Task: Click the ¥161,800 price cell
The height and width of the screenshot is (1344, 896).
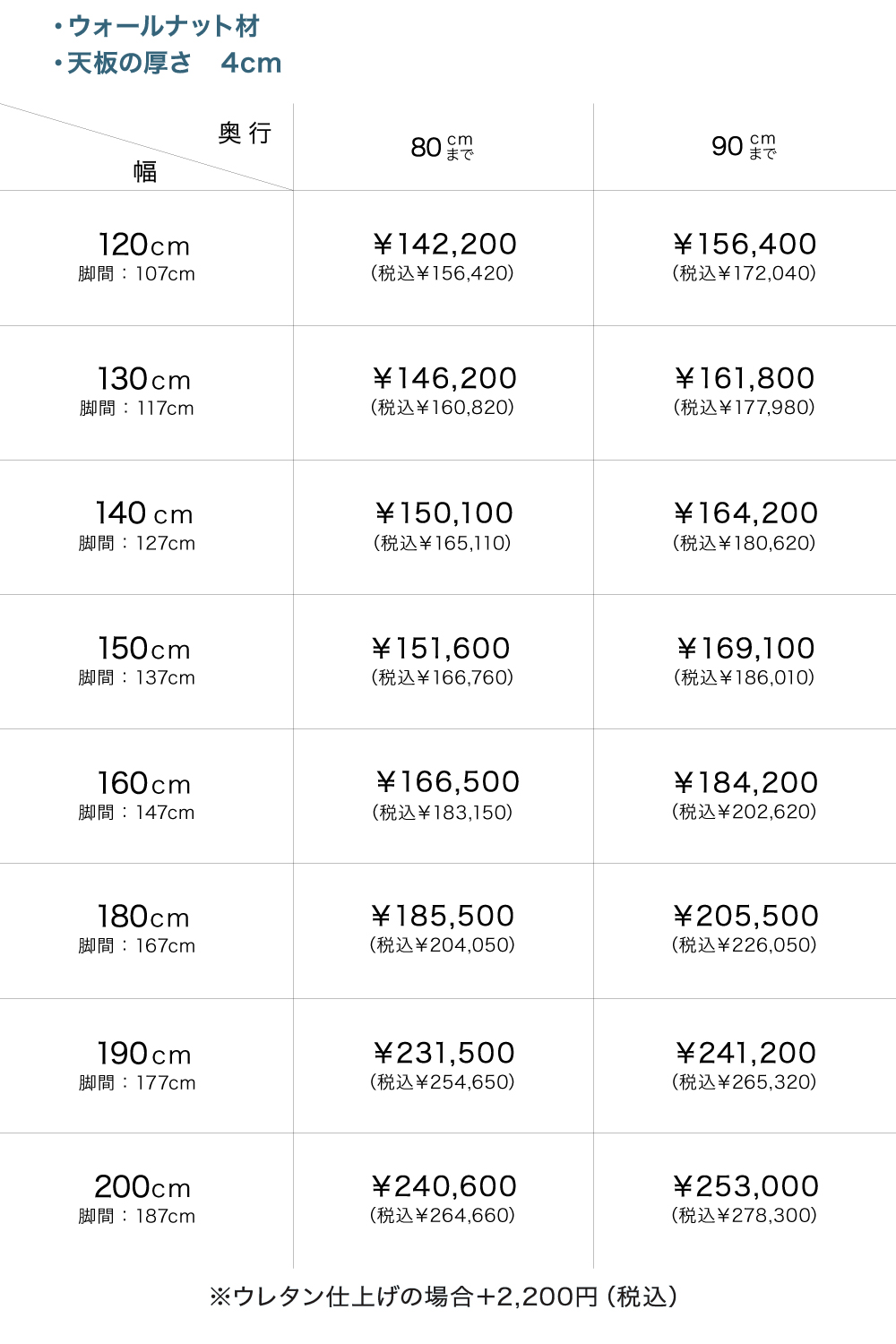Action: point(745,379)
